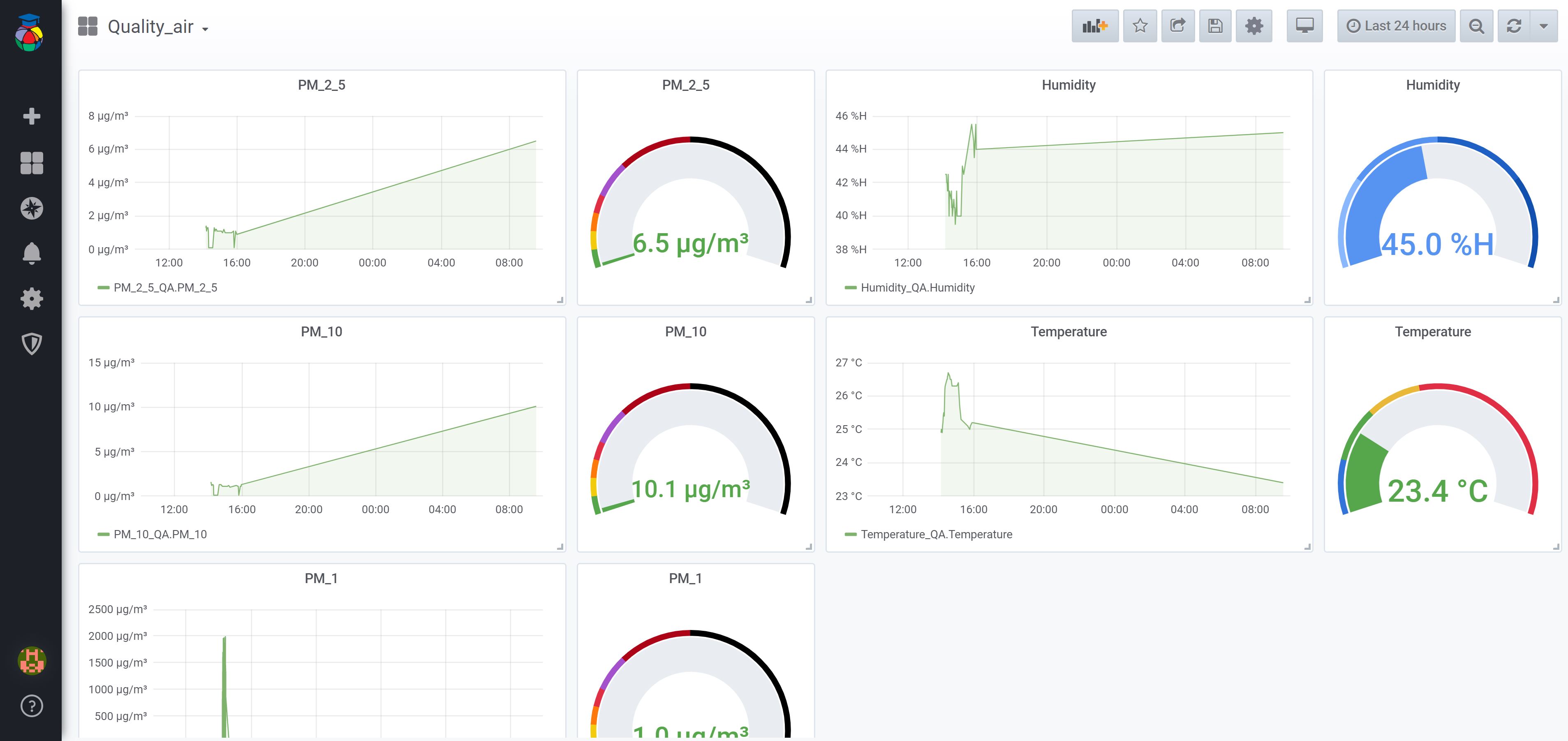1568x741 pixels.
Task: Open the Help question mark icon
Action: point(32,706)
